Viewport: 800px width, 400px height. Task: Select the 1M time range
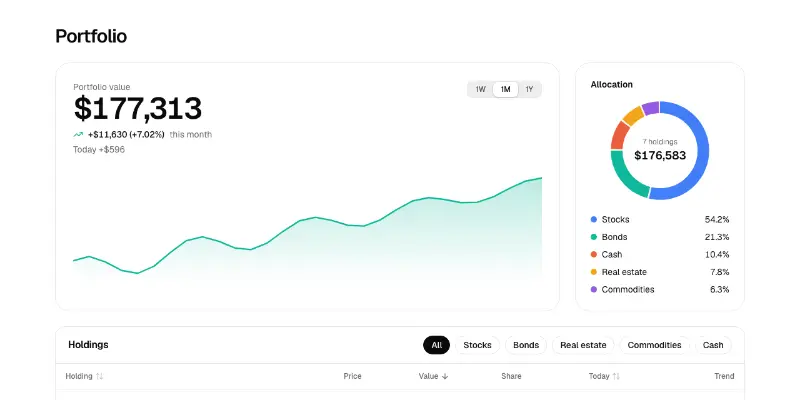coord(505,89)
